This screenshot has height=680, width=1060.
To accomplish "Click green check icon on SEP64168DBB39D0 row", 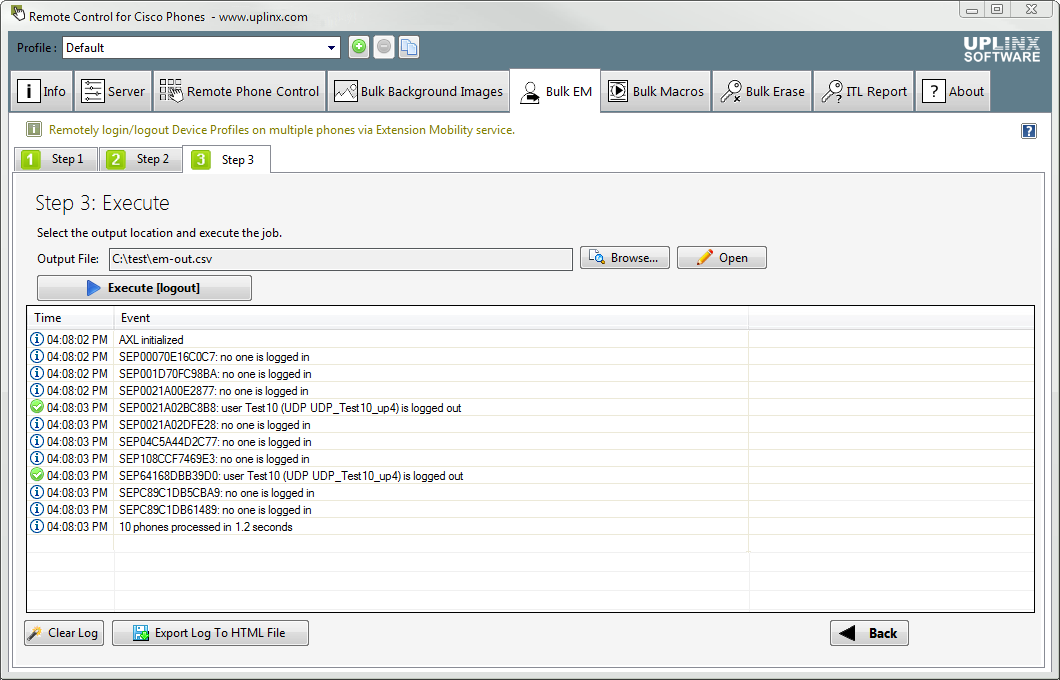I will click(37, 475).
